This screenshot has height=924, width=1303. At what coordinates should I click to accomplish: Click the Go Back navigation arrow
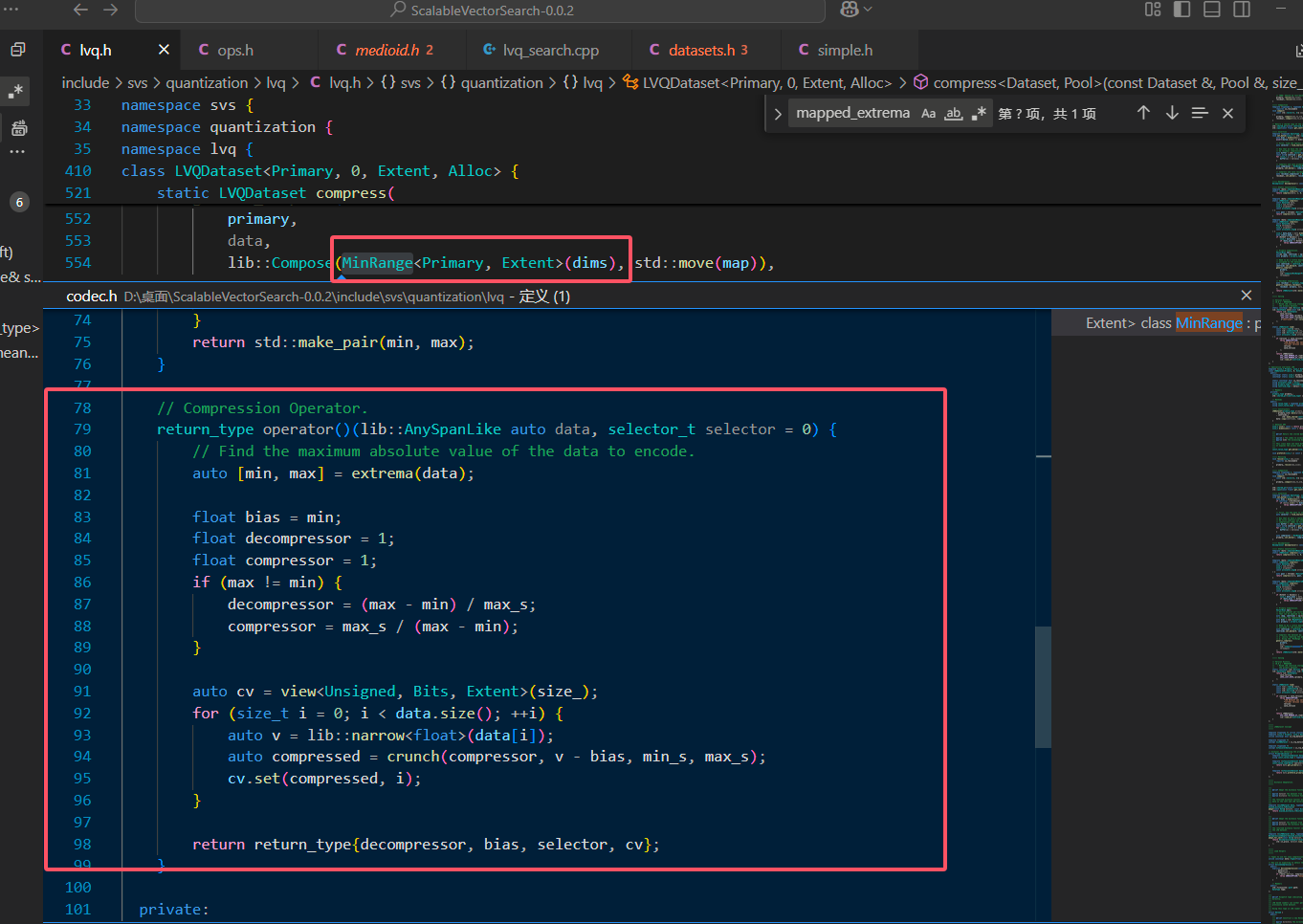[x=80, y=10]
